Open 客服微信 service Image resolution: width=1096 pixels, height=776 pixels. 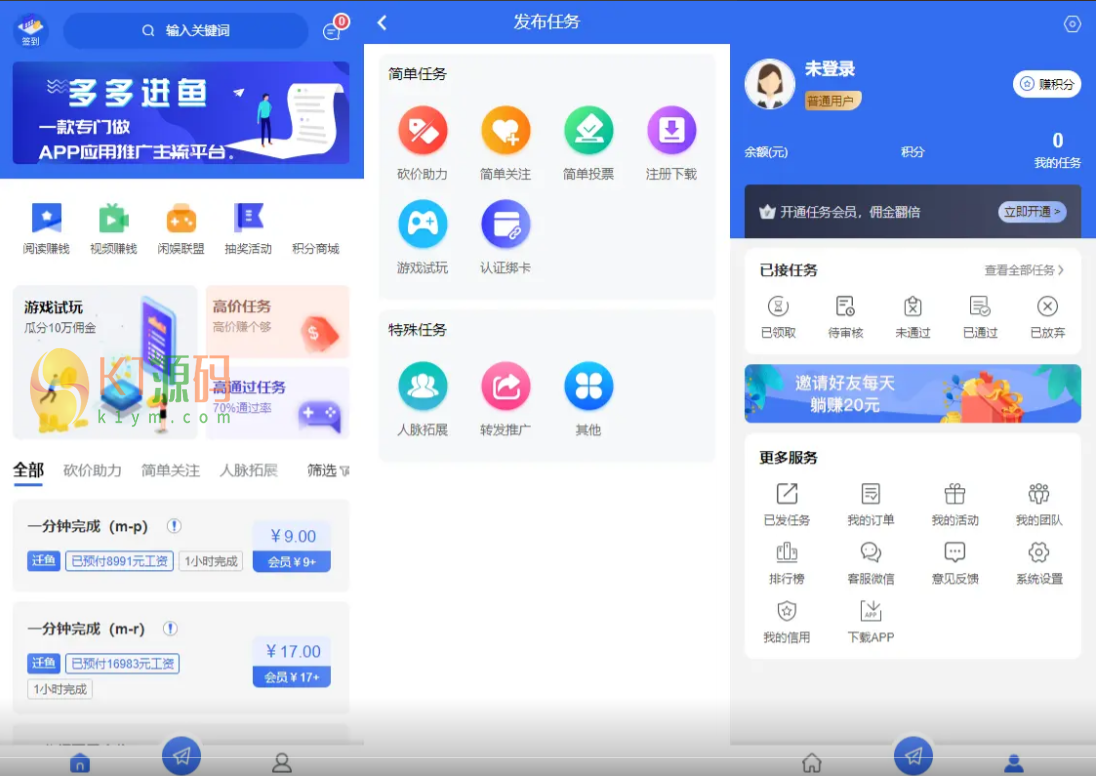[870, 563]
